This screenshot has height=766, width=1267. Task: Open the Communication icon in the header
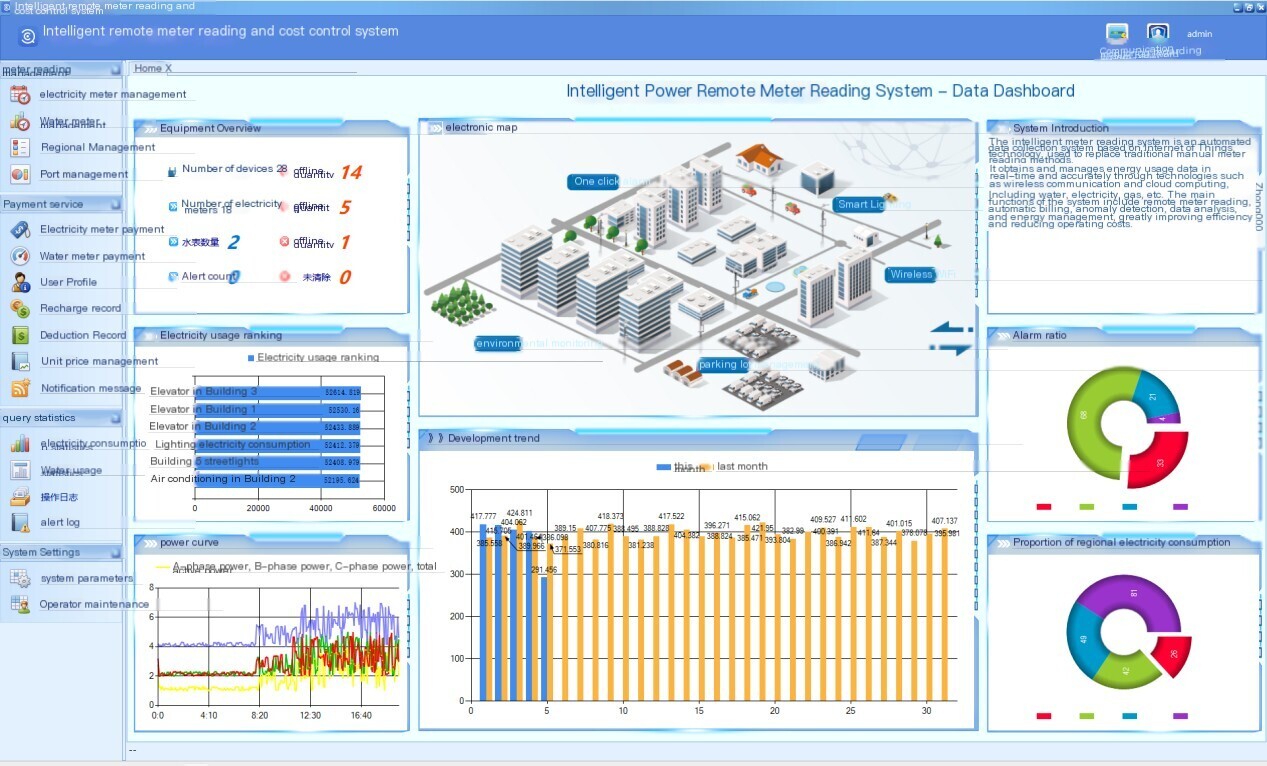[1117, 33]
